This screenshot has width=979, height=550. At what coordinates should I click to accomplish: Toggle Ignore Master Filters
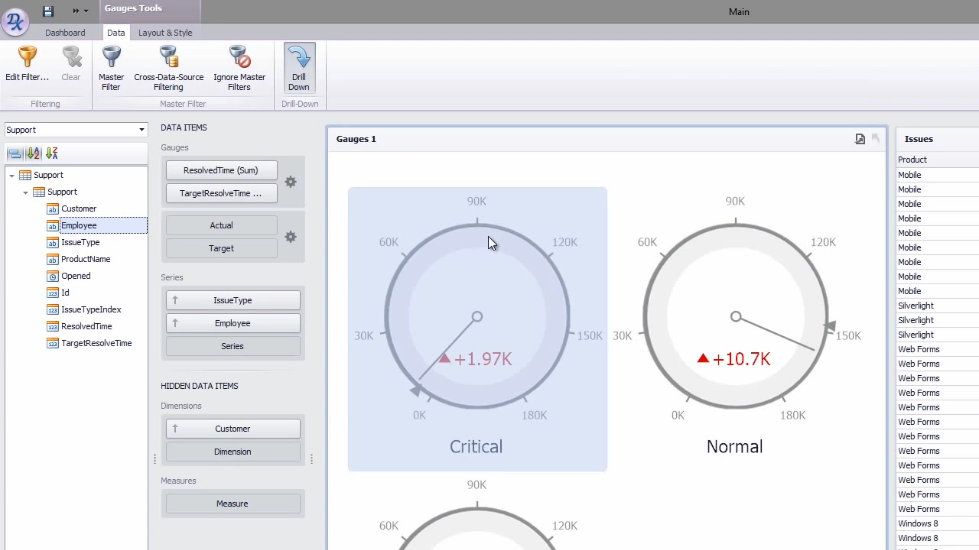pyautogui.click(x=239, y=69)
